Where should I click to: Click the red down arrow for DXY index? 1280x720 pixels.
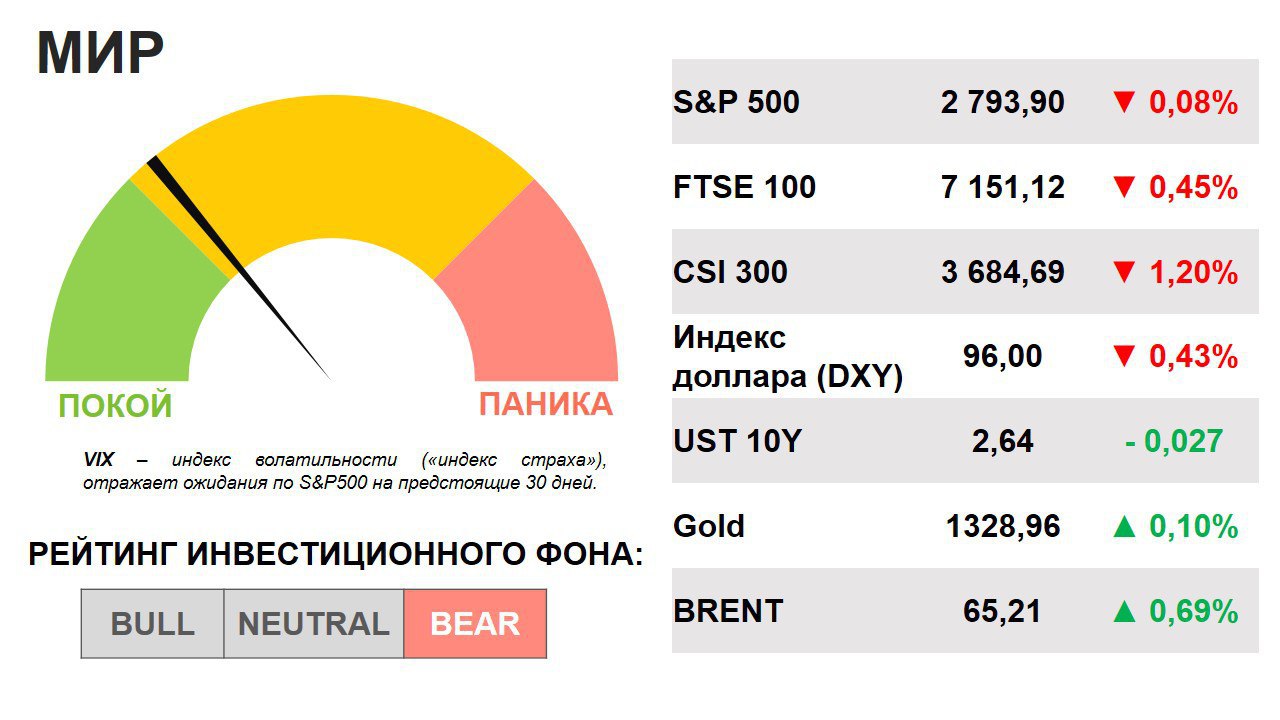1125,357
